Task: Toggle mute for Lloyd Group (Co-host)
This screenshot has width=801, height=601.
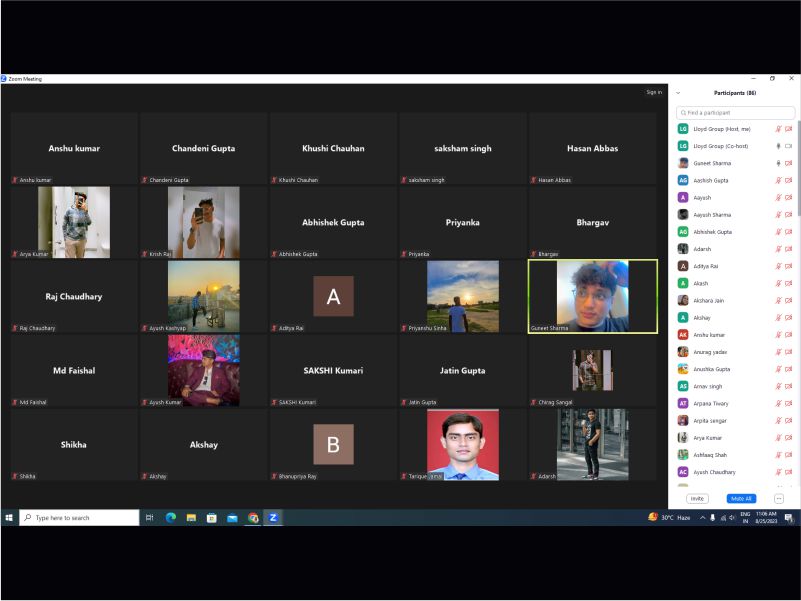Action: click(x=779, y=146)
